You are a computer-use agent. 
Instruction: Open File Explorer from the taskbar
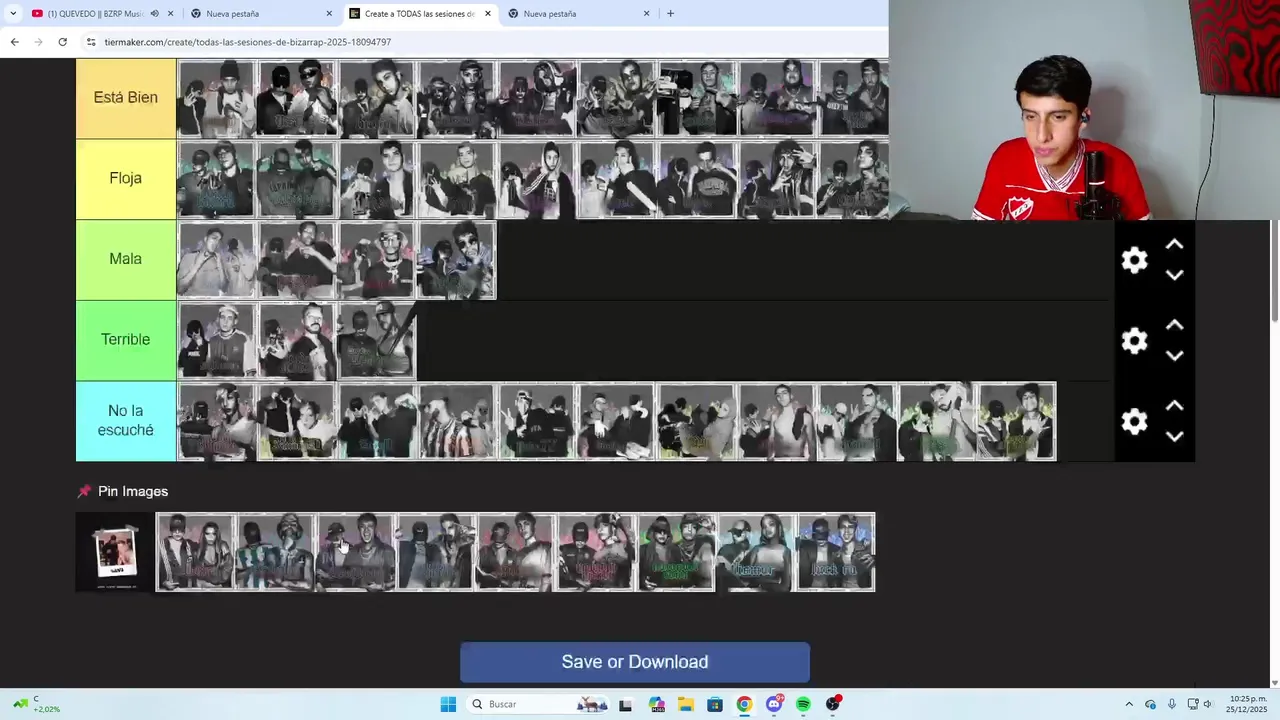pos(686,704)
